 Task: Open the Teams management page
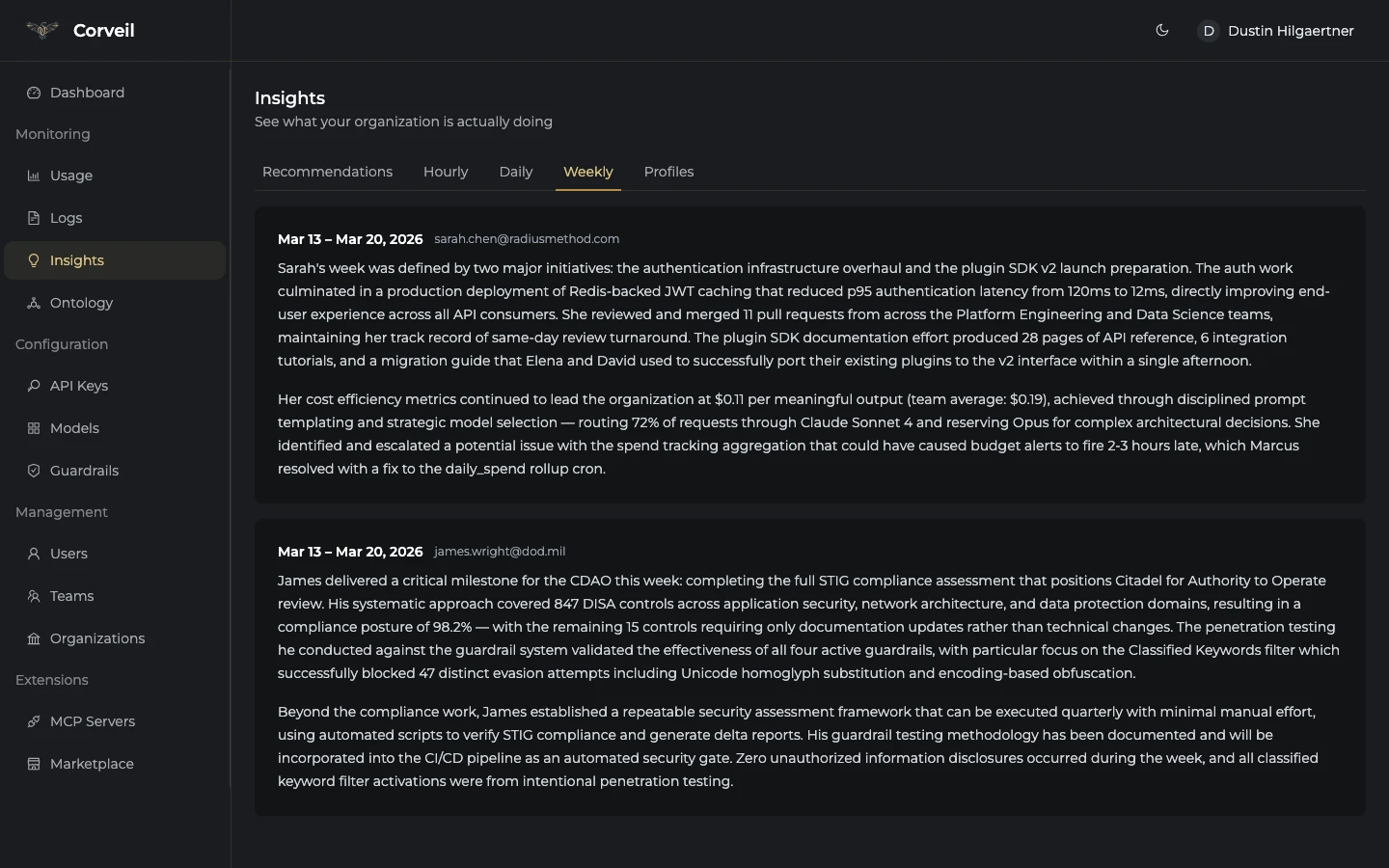(x=71, y=596)
